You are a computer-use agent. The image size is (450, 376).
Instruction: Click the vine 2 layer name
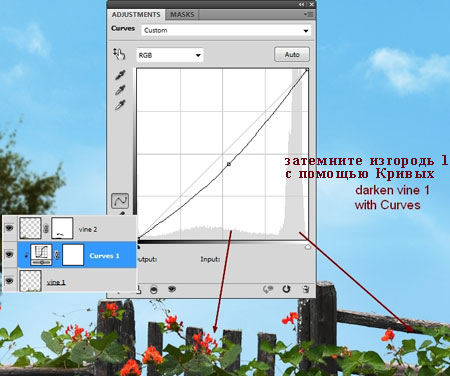coord(88,229)
